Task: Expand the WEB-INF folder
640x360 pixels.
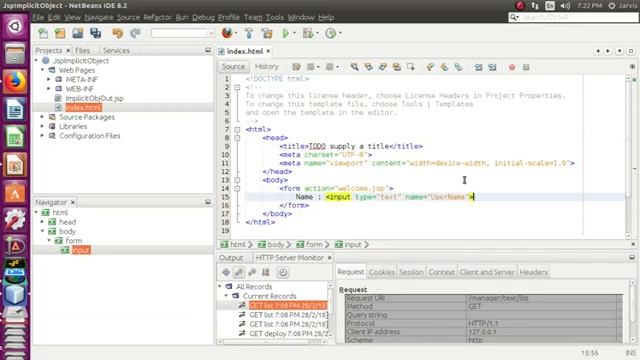Action: point(49,89)
